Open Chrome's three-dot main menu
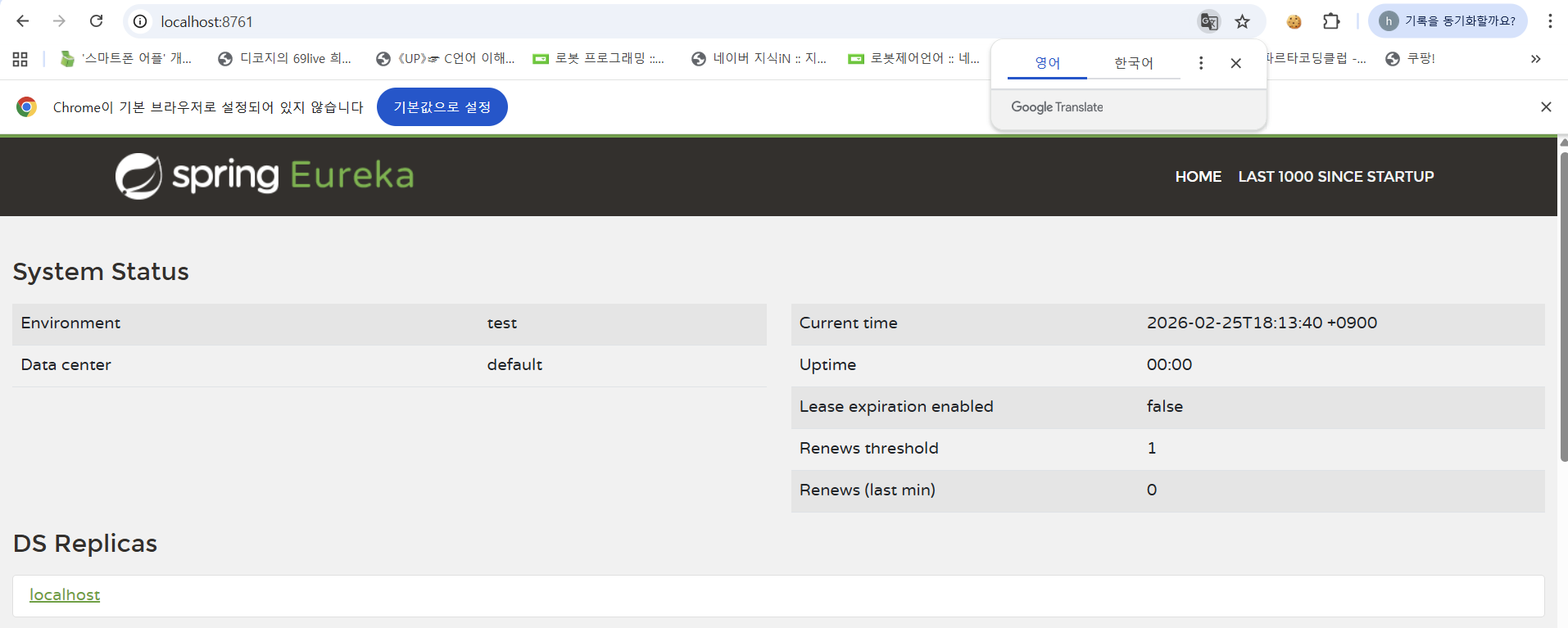Image resolution: width=1568 pixels, height=628 pixels. (1550, 21)
